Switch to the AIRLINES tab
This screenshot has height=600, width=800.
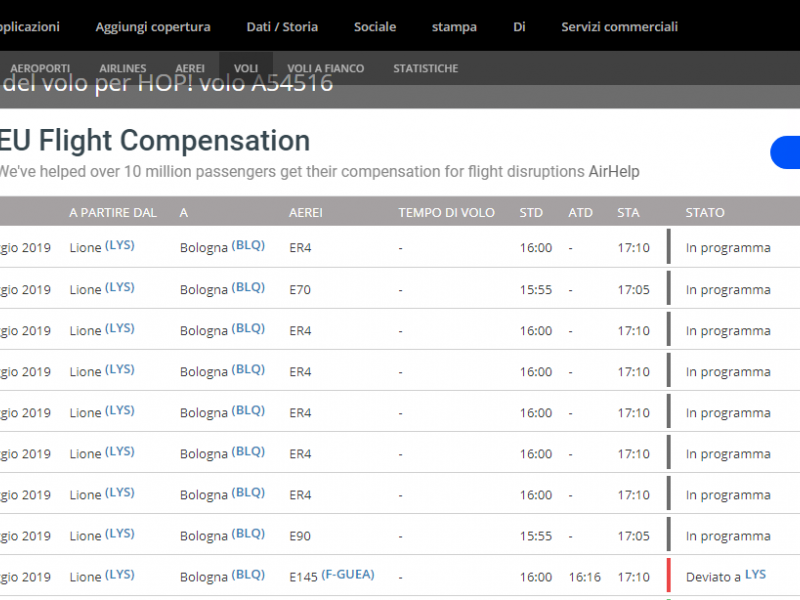click(122, 68)
